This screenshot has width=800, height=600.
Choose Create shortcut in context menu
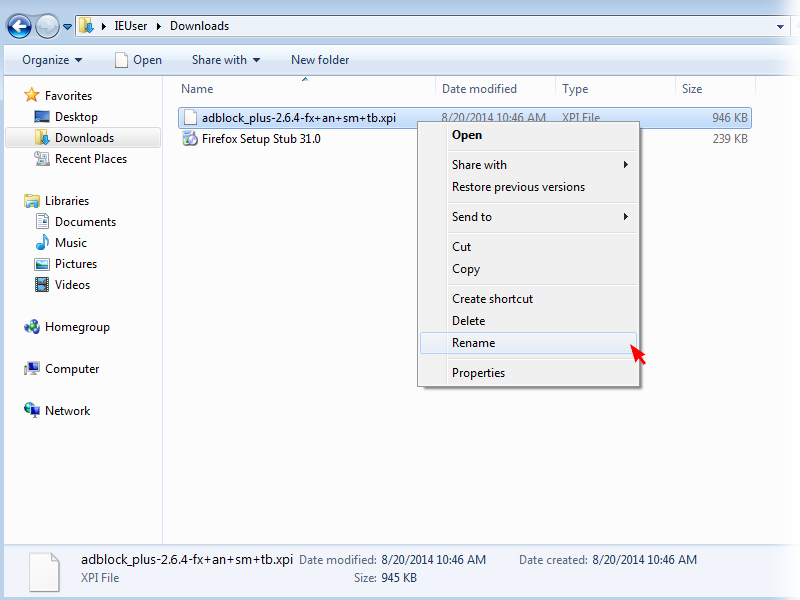click(x=528, y=299)
